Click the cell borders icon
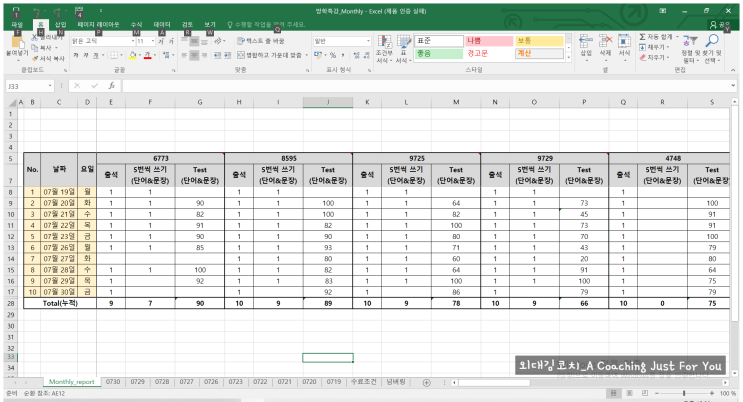The height and width of the screenshot is (402, 743). coord(114,55)
